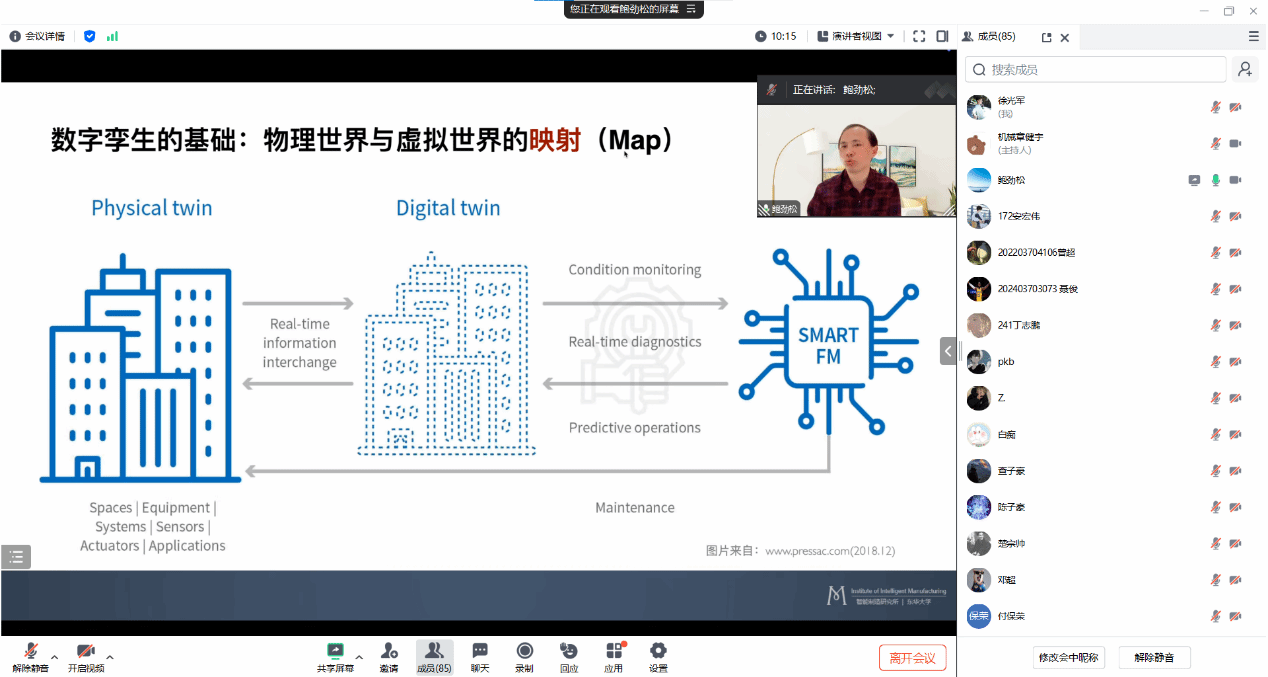Open 设置 settings gear icon
This screenshot has width=1268, height=677.
pos(658,656)
